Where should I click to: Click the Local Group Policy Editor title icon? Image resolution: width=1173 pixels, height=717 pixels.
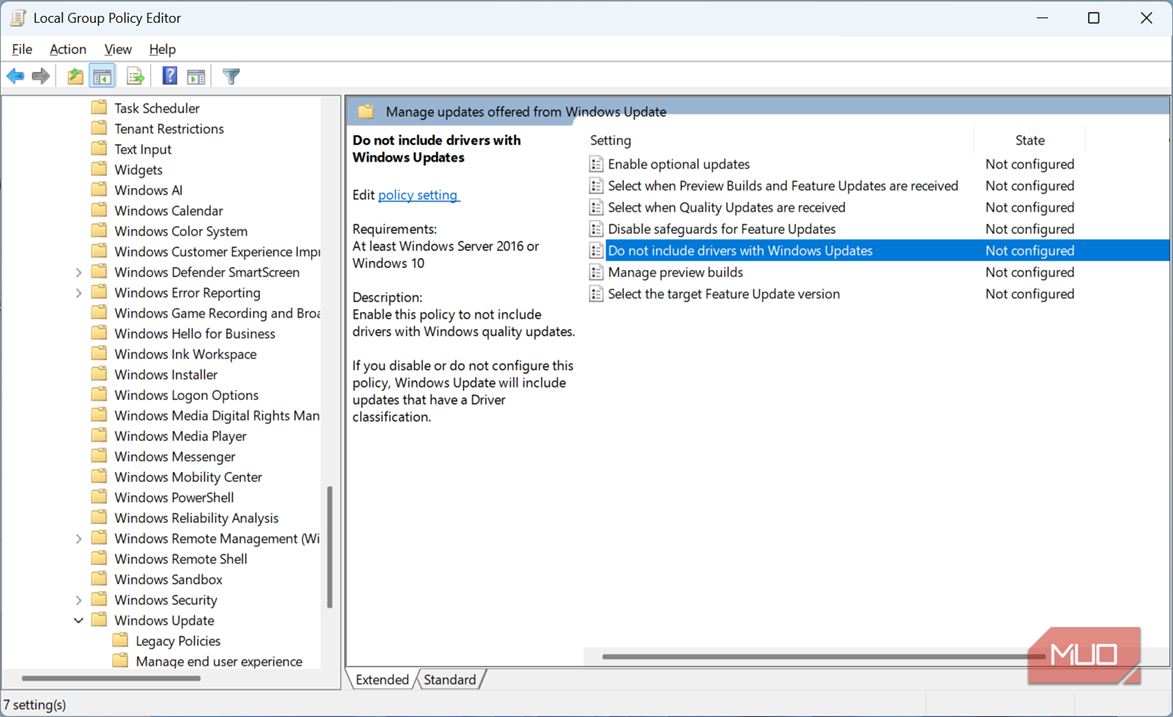[17, 18]
